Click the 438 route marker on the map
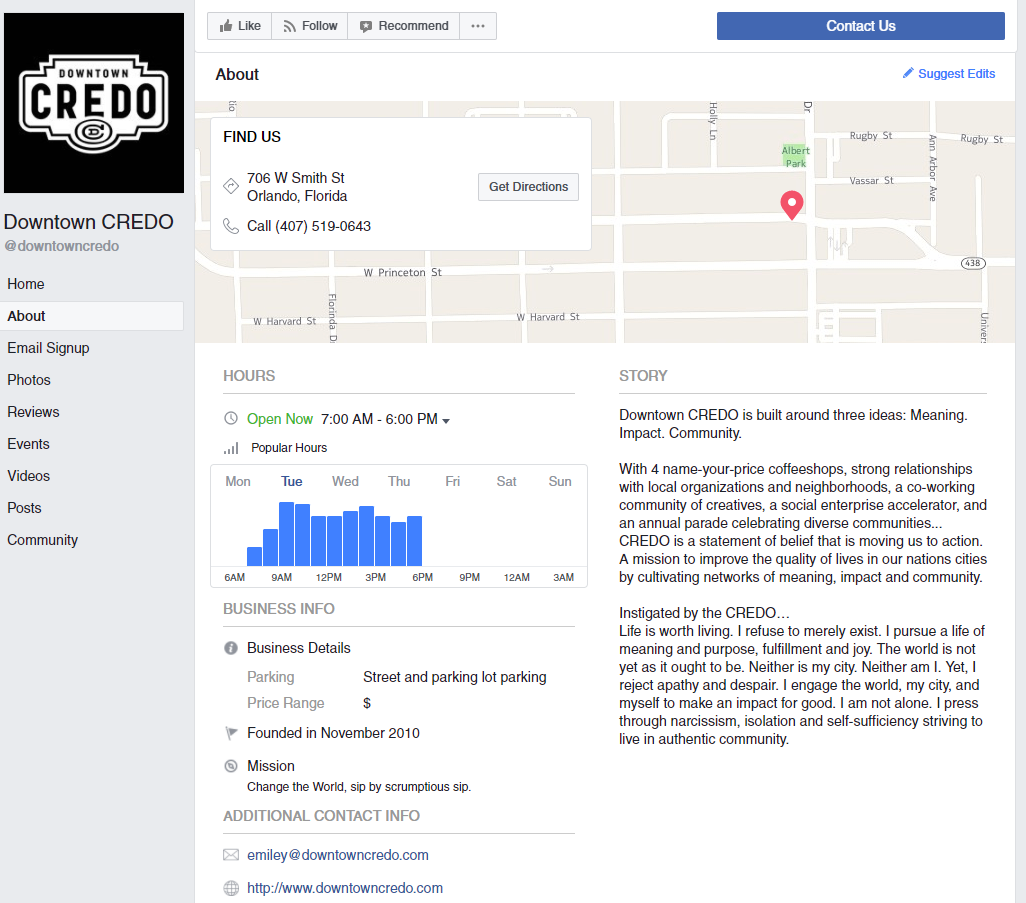Screen dimensions: 1026x903 (973, 263)
